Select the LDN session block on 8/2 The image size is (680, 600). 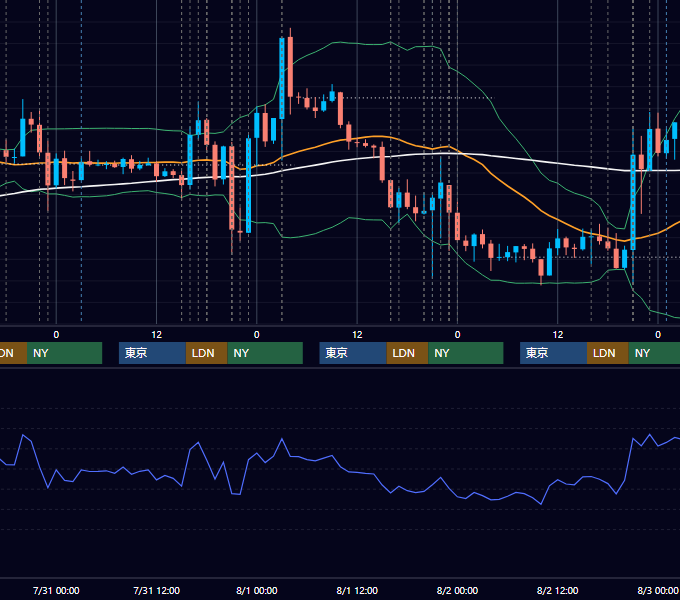pyautogui.click(x=608, y=353)
